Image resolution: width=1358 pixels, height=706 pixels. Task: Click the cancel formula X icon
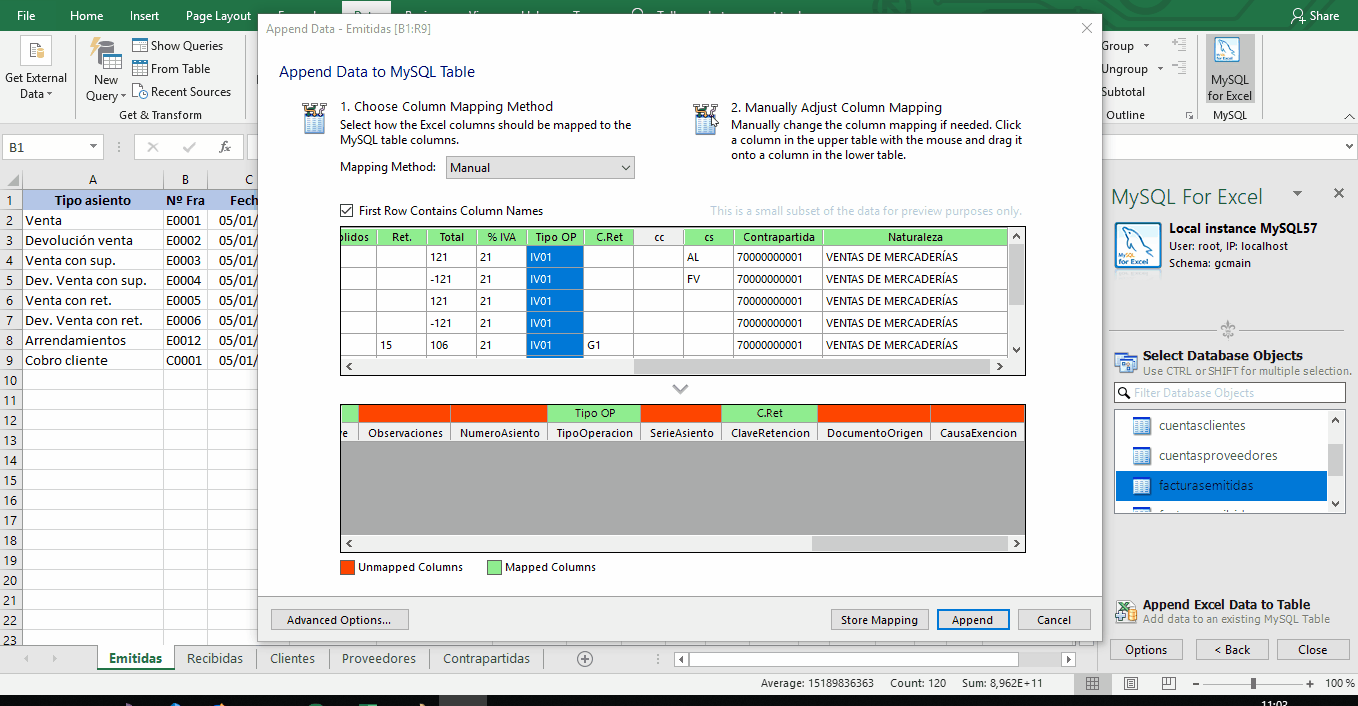point(153,147)
